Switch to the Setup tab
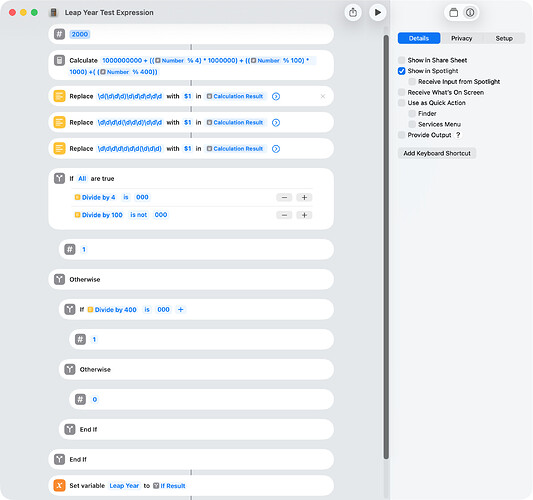Screen dimensions: 533x500 coord(504,38)
